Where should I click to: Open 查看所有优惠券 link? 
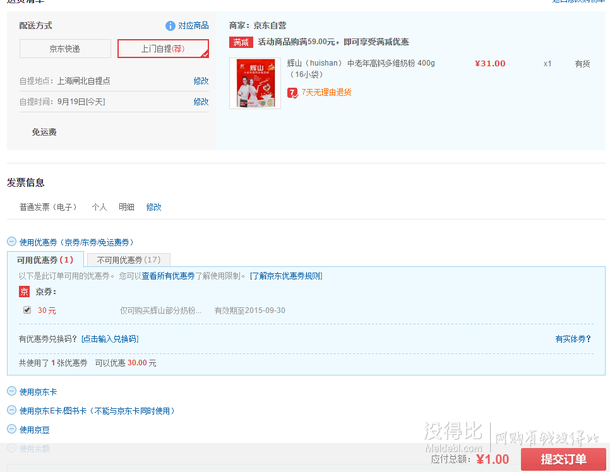168,276
